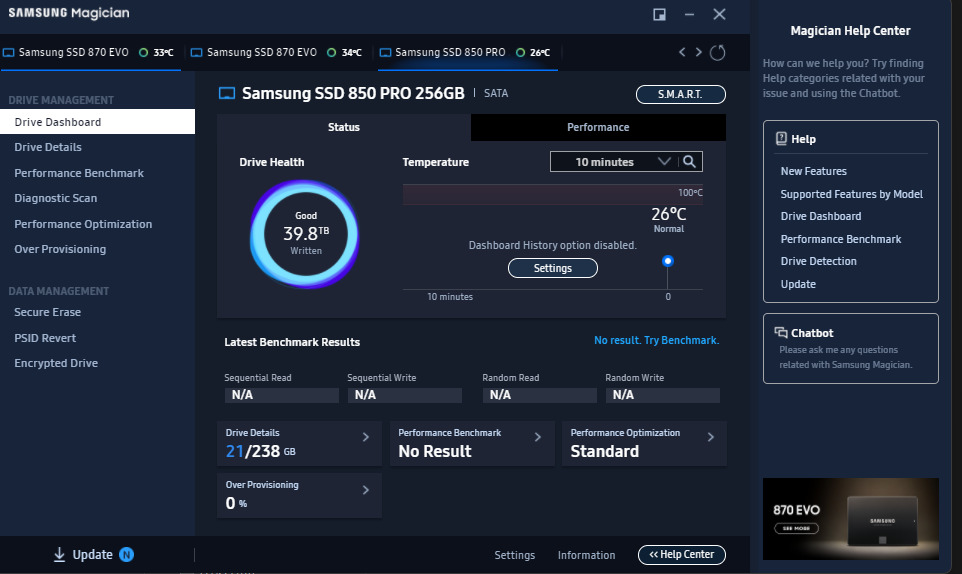Select the first Samsung SSD 870 EVO 33°C tab
962x574 pixels.
pos(90,53)
